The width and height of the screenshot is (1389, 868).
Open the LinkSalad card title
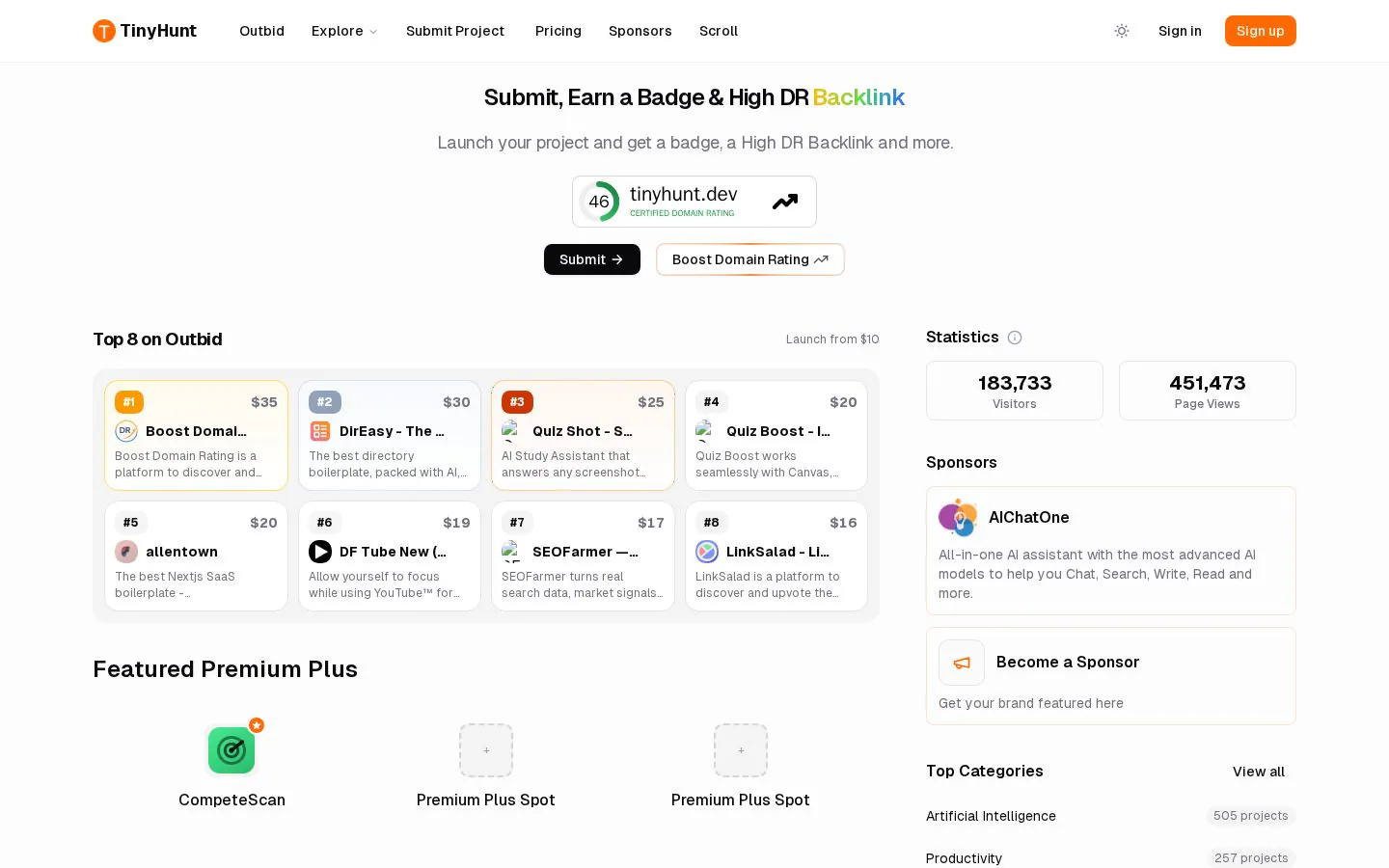pyautogui.click(x=777, y=552)
